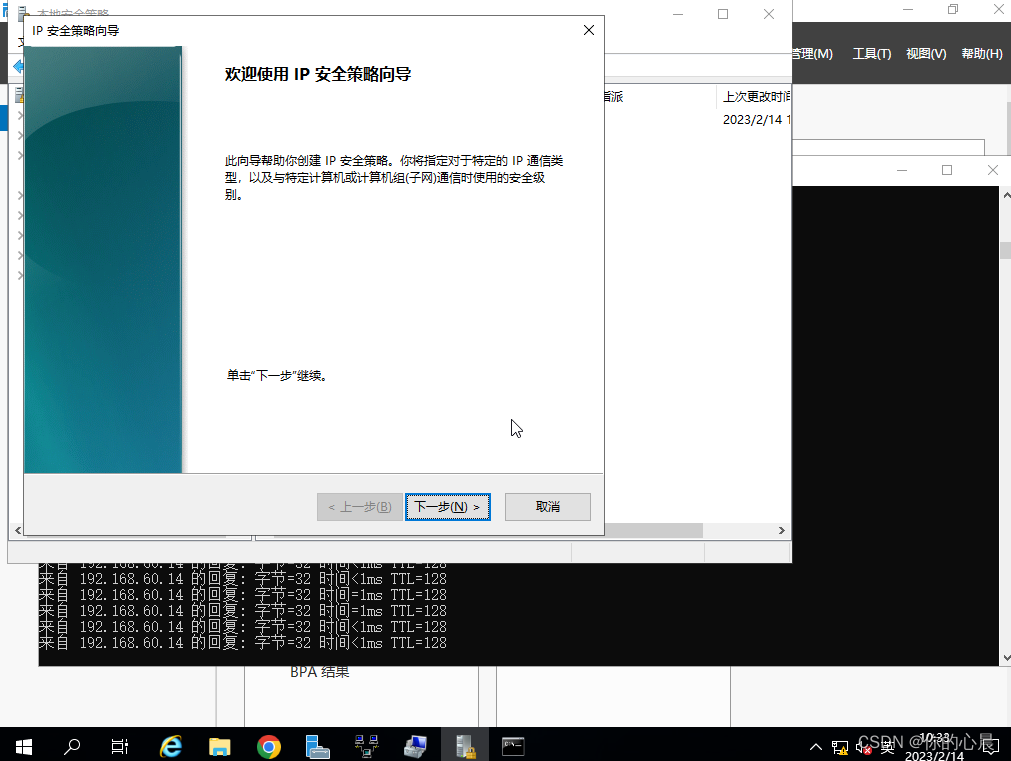Launch Google Chrome from taskbar

point(269,746)
